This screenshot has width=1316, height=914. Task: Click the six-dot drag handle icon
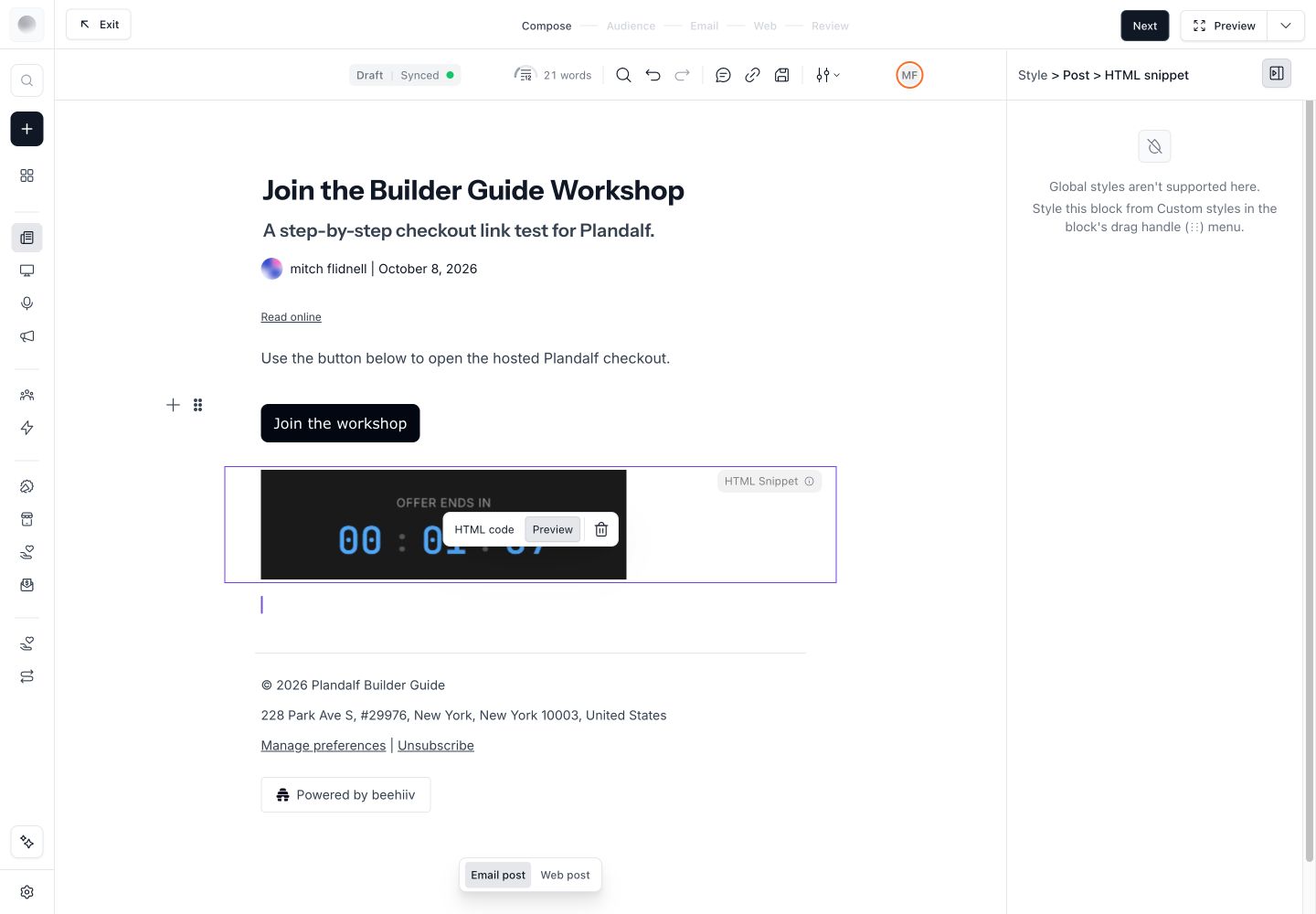coord(197,405)
